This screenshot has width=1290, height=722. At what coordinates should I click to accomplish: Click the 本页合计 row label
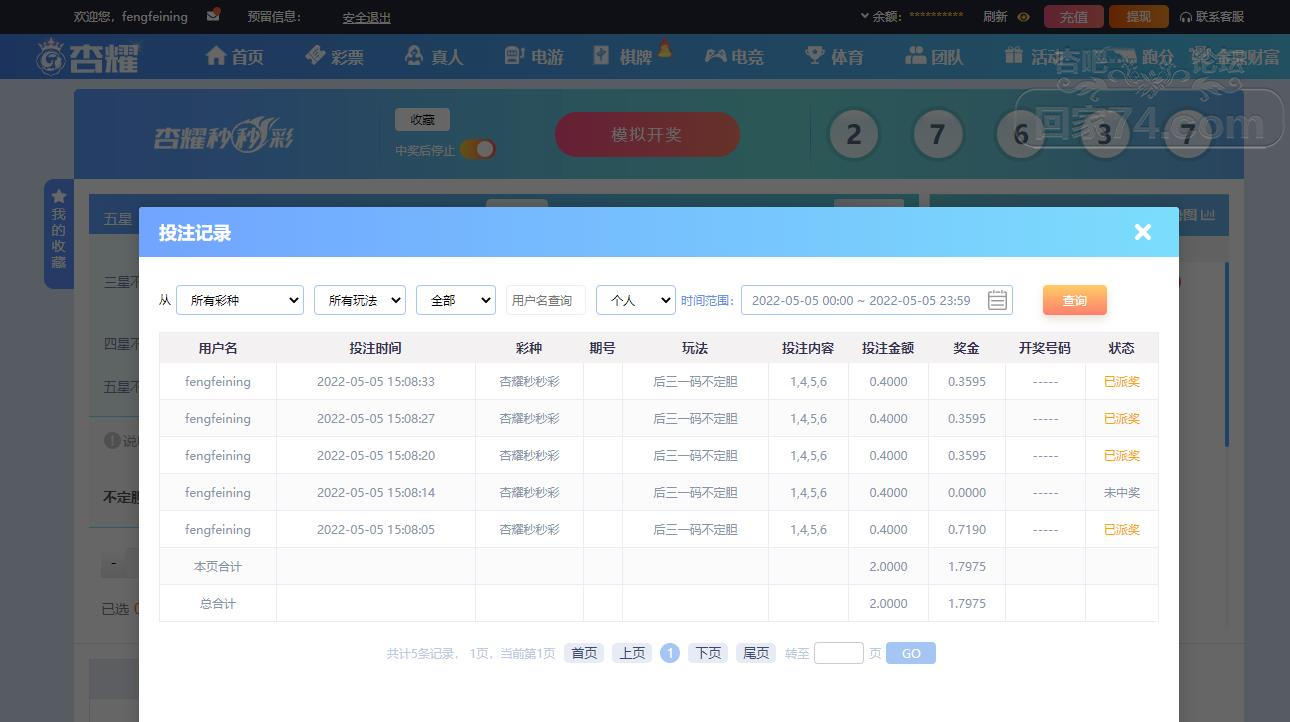[x=218, y=567]
